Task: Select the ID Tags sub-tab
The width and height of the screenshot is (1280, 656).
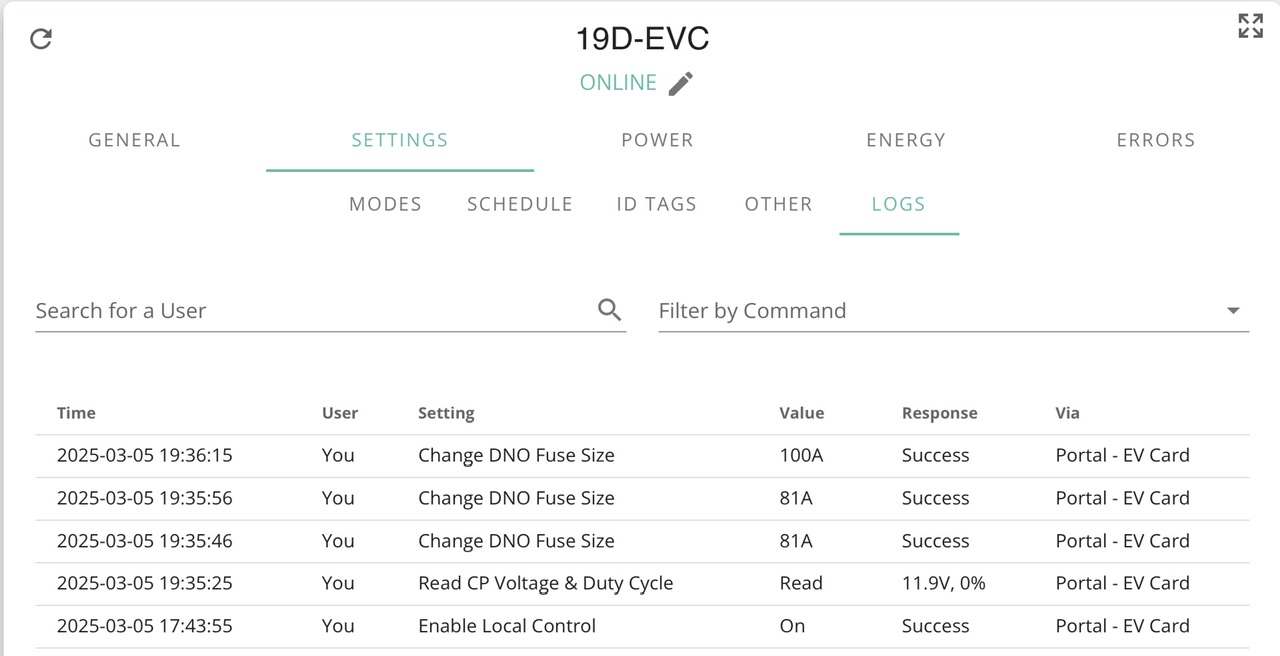Action: click(656, 204)
